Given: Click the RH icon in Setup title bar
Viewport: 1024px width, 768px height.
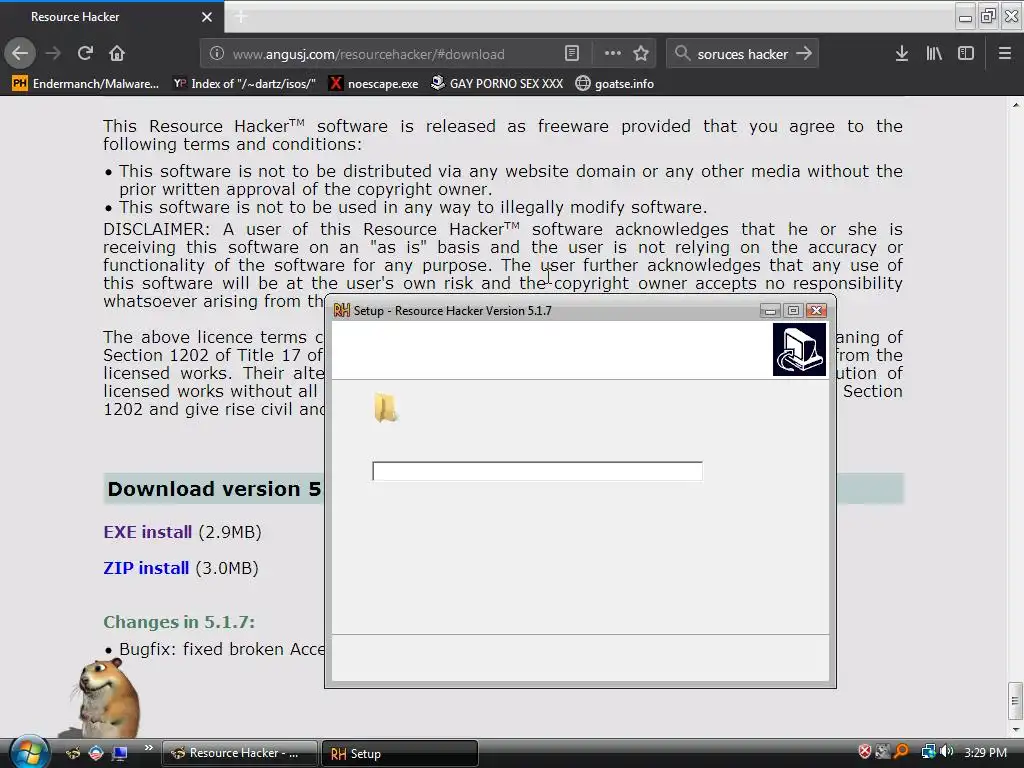Looking at the screenshot, I should [x=342, y=310].
